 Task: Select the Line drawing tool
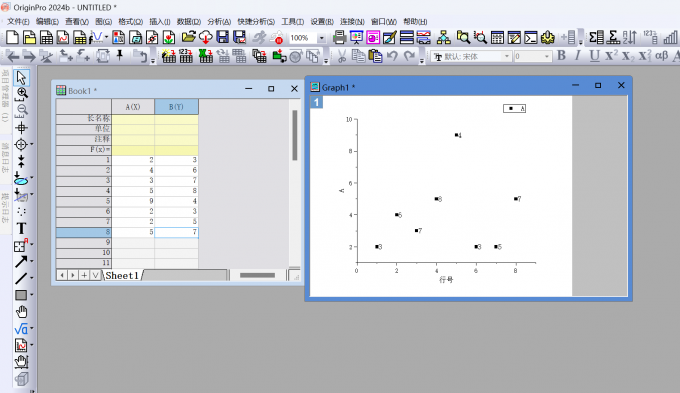coord(21,278)
